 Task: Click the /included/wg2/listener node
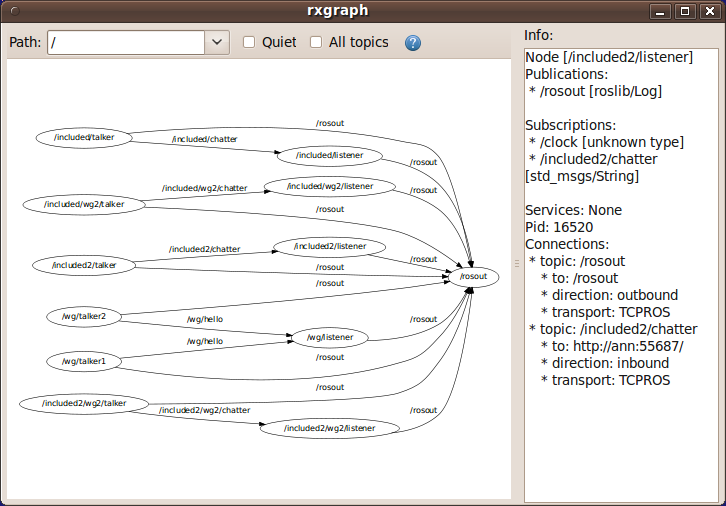coord(330,186)
